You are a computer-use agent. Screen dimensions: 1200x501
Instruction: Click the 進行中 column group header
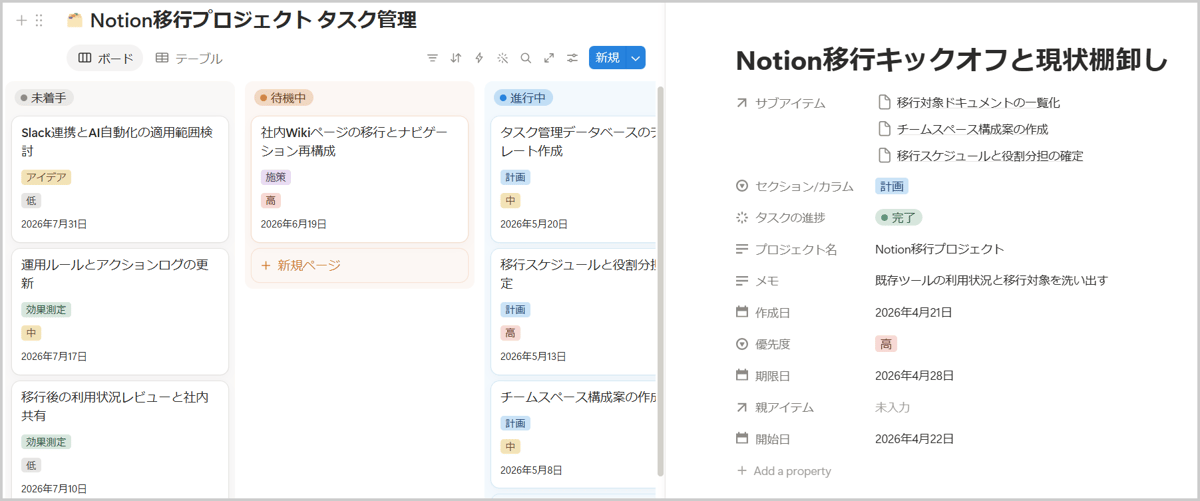coord(524,98)
